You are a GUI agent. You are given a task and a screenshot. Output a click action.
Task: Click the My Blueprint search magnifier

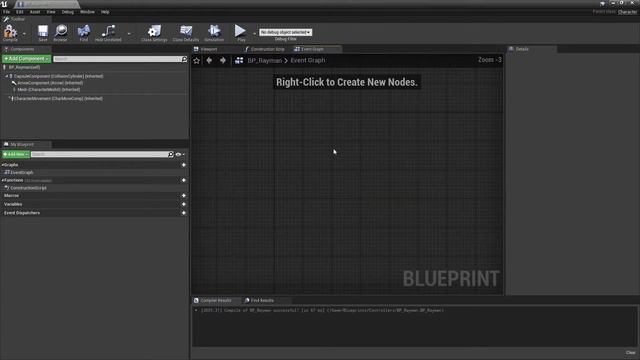[171, 154]
